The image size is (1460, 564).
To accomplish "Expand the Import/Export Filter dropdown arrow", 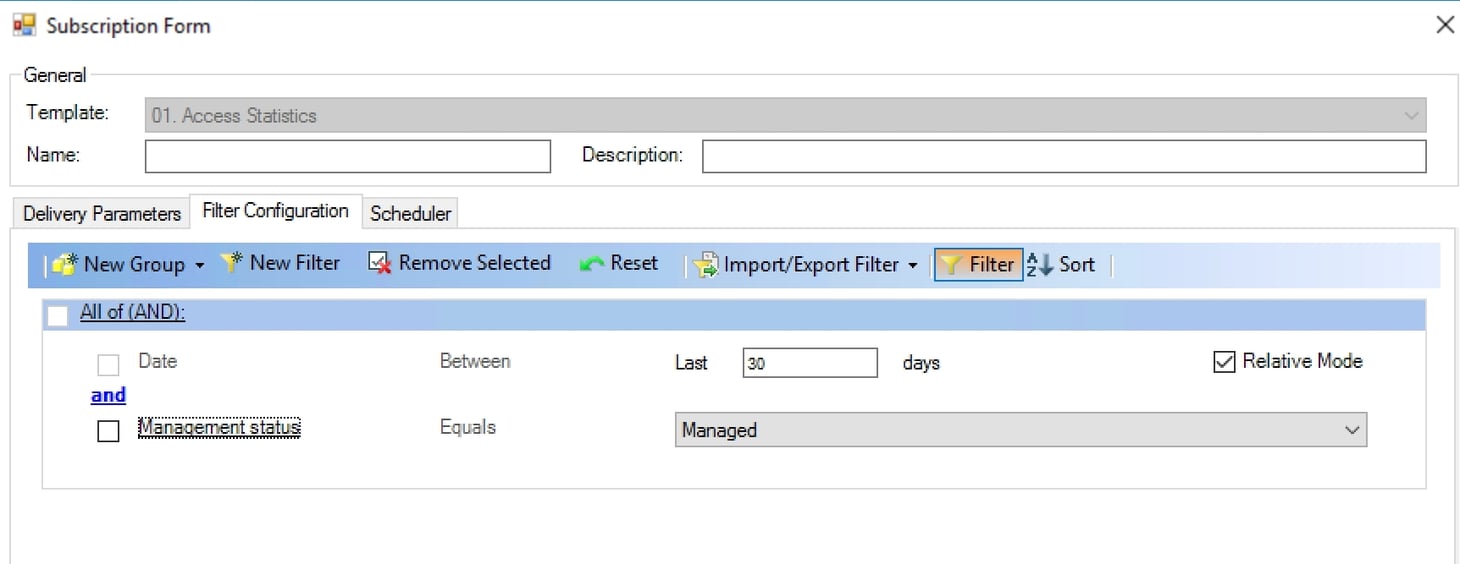I will click(x=912, y=266).
